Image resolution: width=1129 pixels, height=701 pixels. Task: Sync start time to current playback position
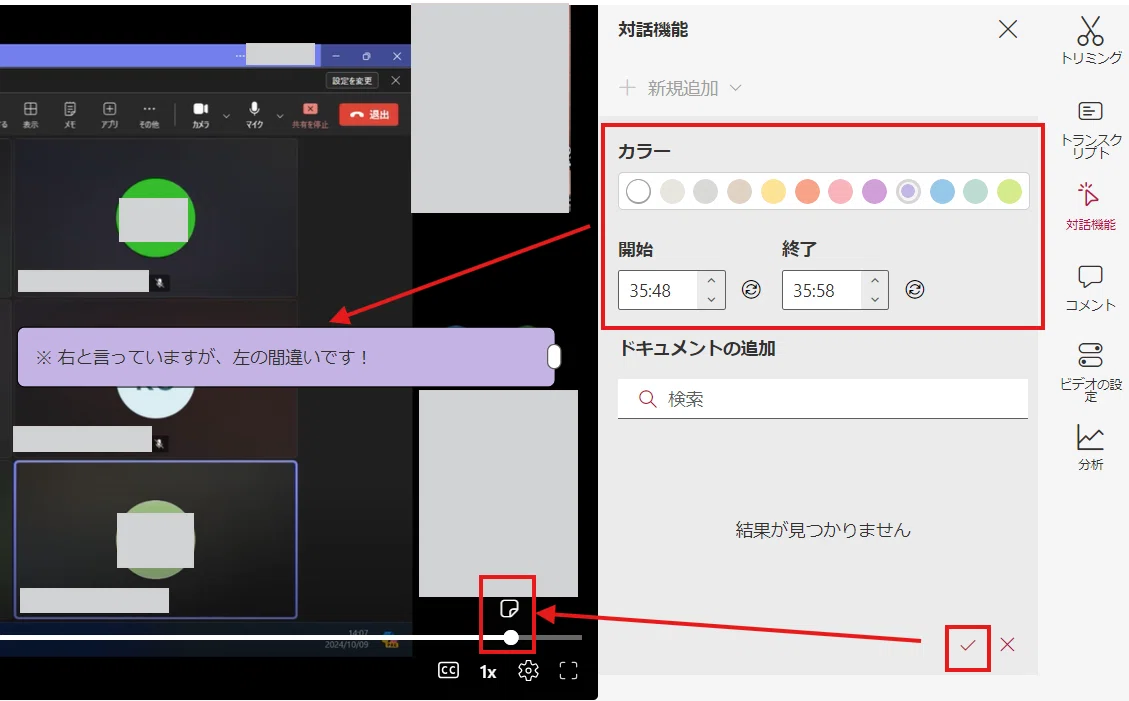point(751,289)
